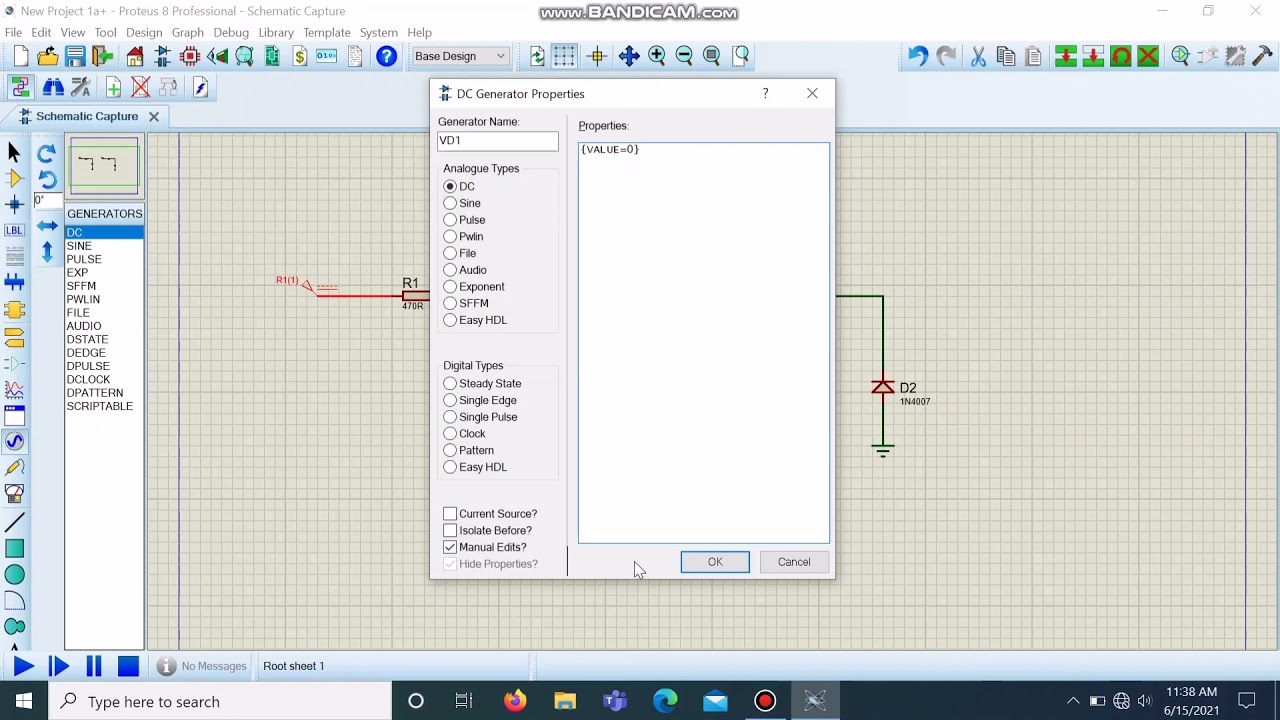Screen dimensions: 1280x720
Task: Open the Library menu
Action: [276, 32]
